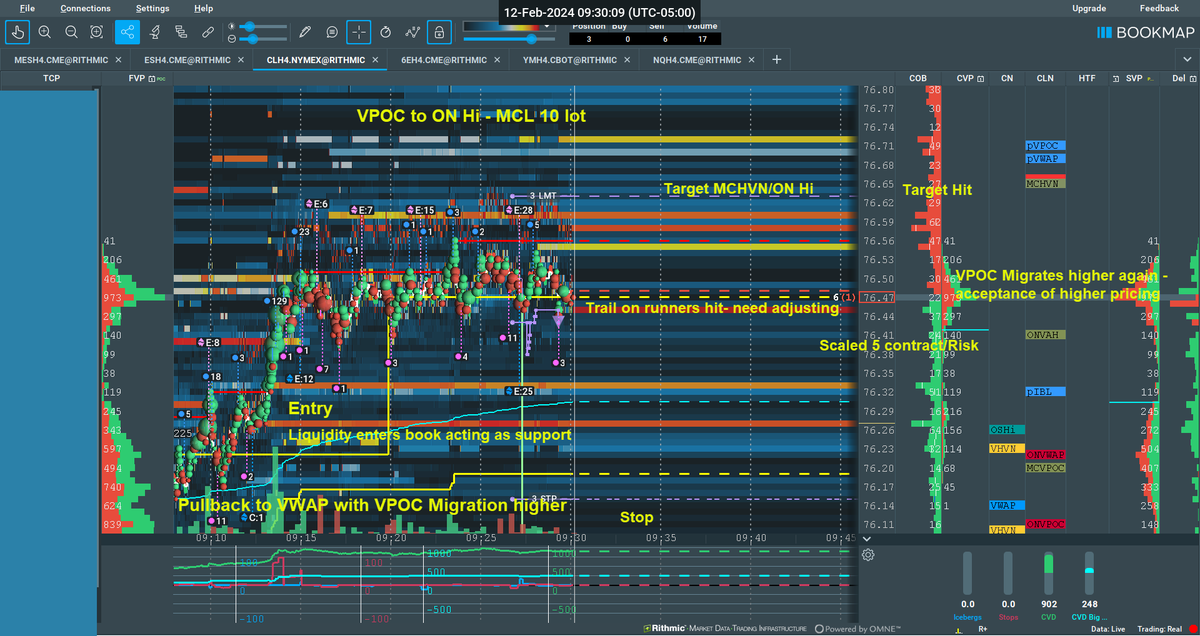The width and height of the screenshot is (1200, 636).
Task: Click the small icon next to CVP
Action: [981, 77]
